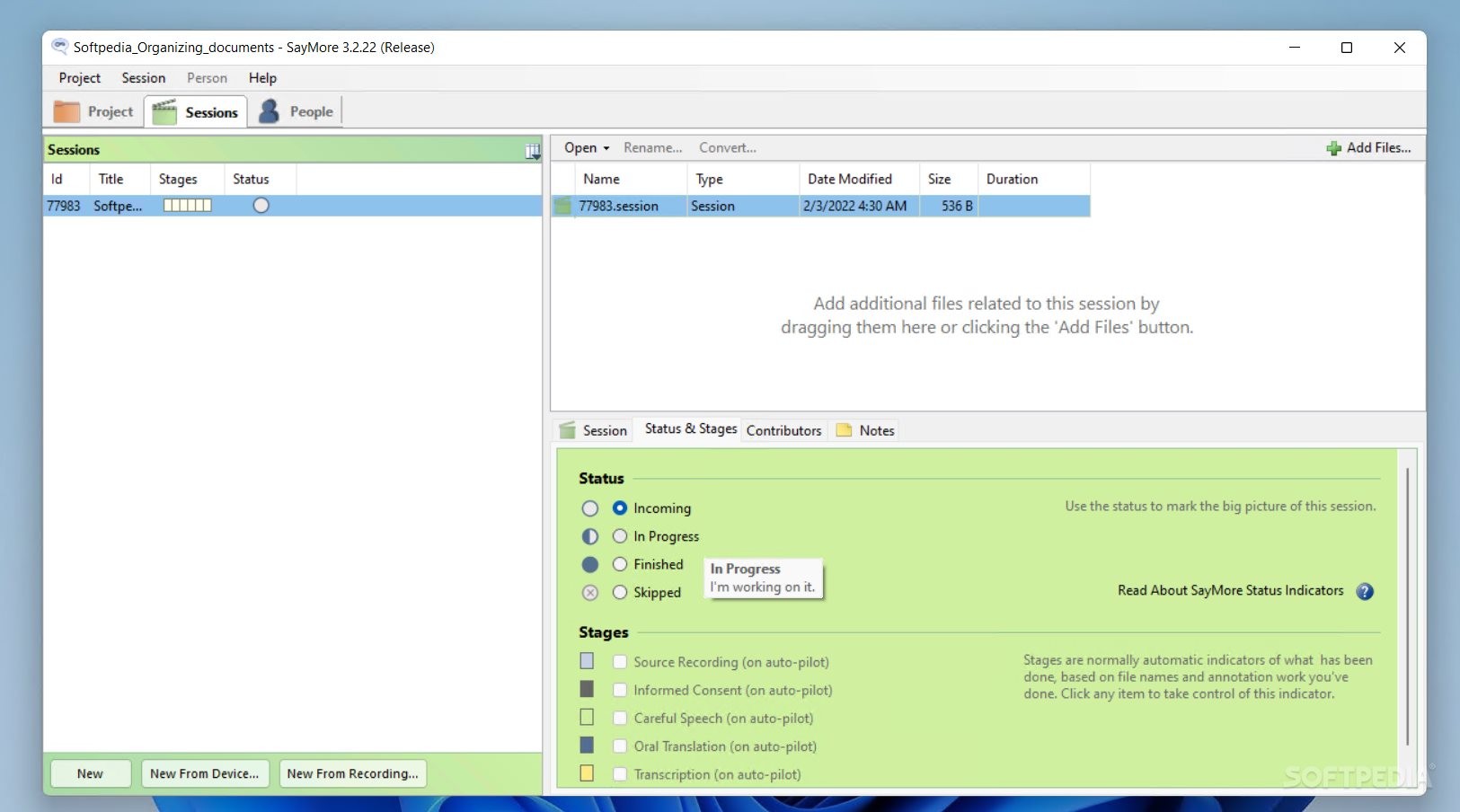Select the Incoming status radio button

click(620, 507)
